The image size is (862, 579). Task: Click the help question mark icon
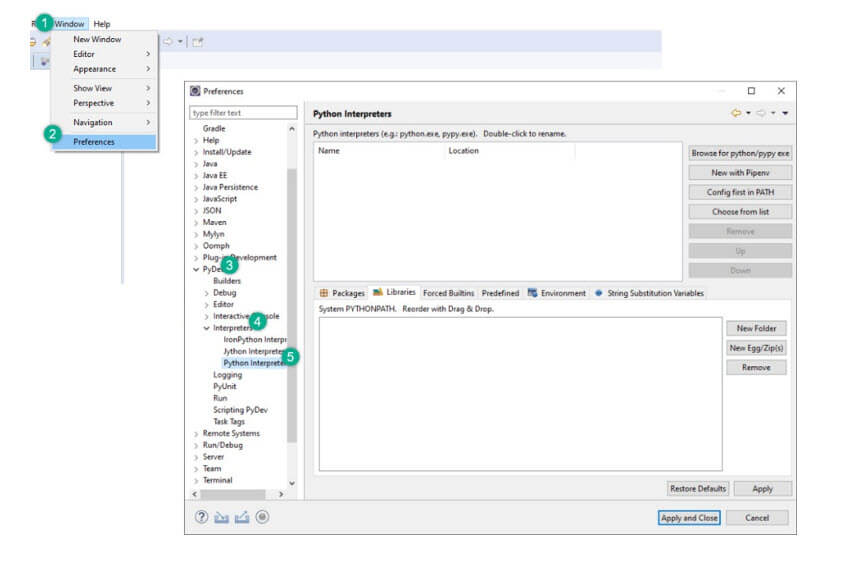(x=201, y=517)
